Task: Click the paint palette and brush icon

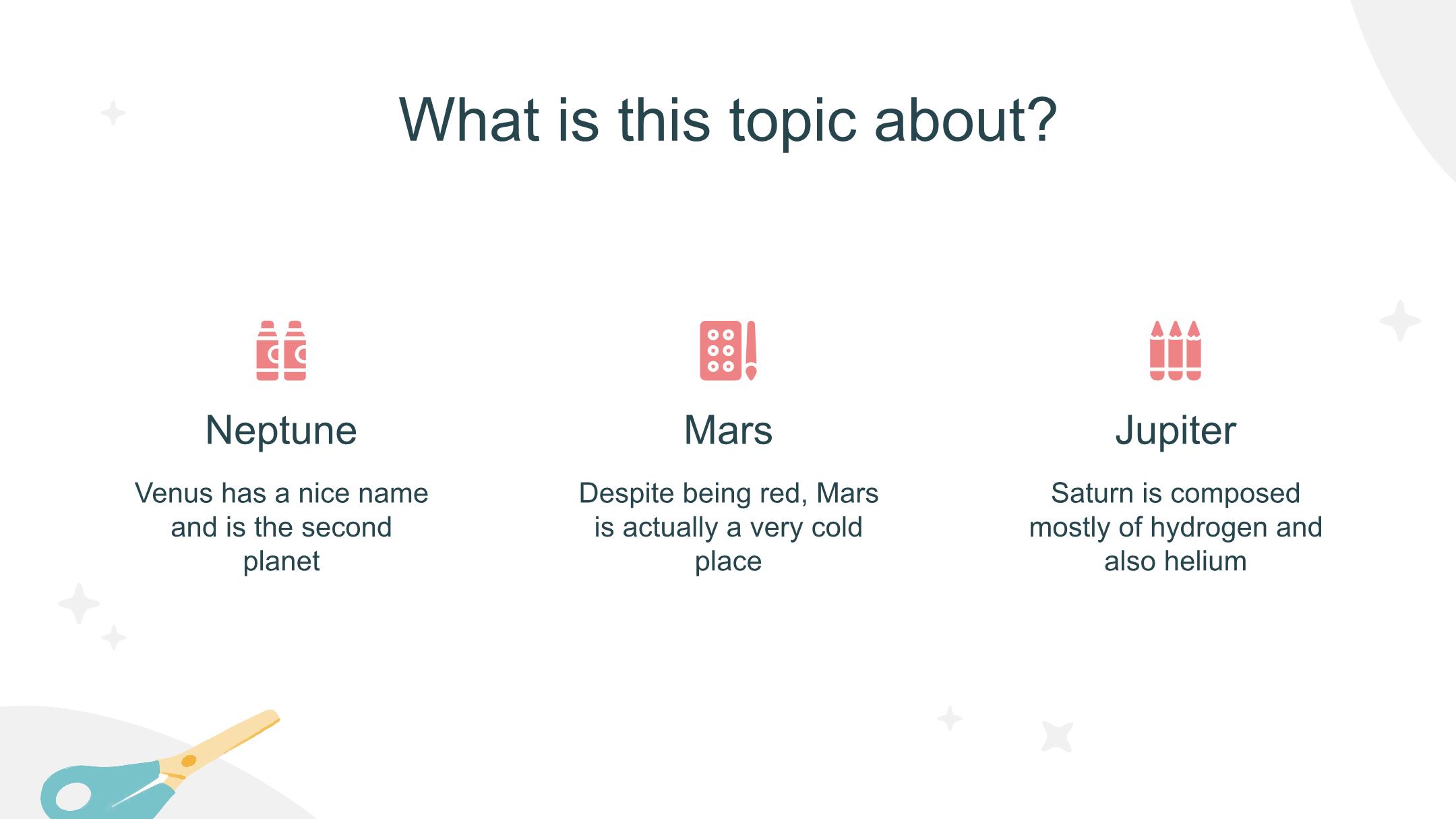Action: [728, 351]
